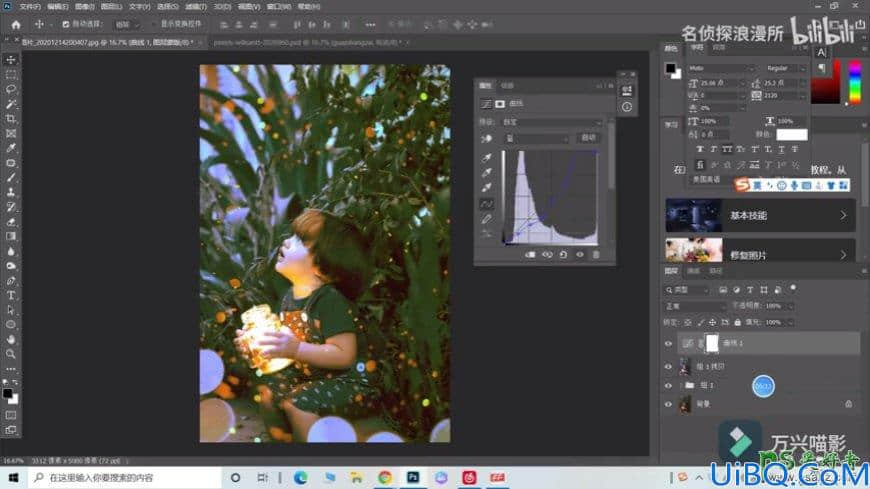Image resolution: width=870 pixels, height=489 pixels.
Task: Select the Crop tool
Action: [x=11, y=119]
